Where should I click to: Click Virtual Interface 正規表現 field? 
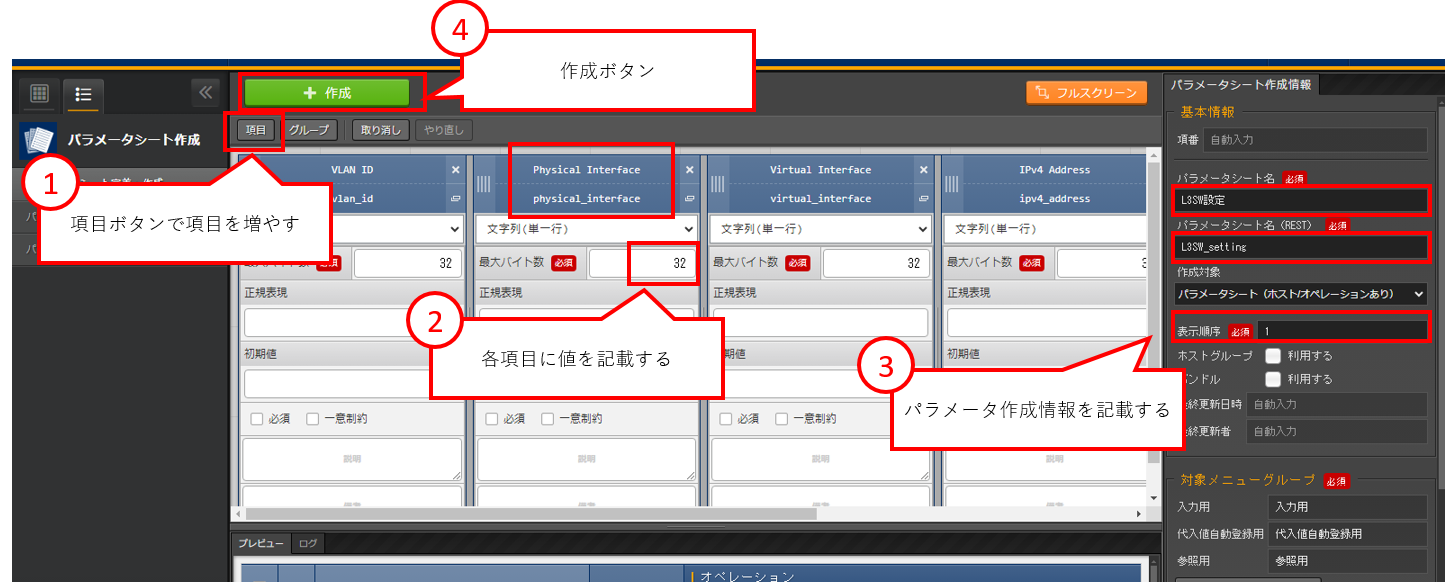pyautogui.click(x=820, y=322)
